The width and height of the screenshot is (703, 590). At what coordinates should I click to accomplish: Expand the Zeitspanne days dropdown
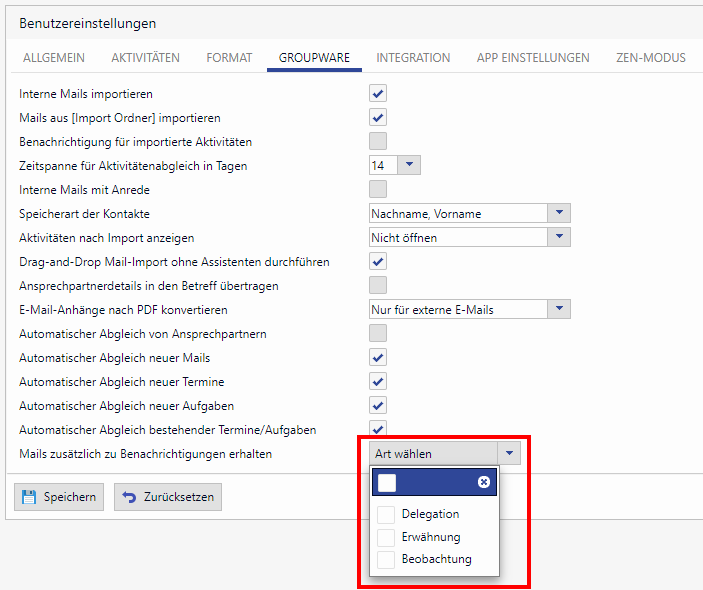tap(411, 165)
